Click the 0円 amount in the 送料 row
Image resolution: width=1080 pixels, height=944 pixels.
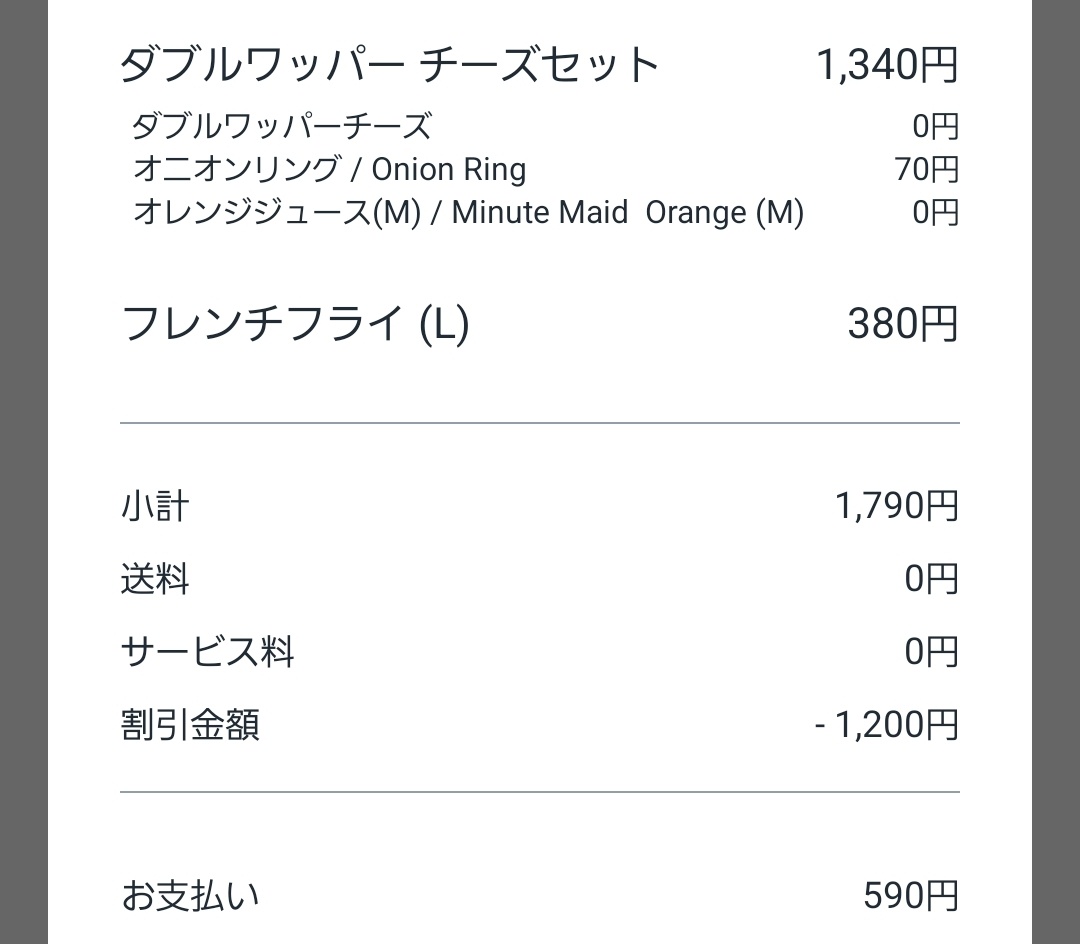click(931, 579)
